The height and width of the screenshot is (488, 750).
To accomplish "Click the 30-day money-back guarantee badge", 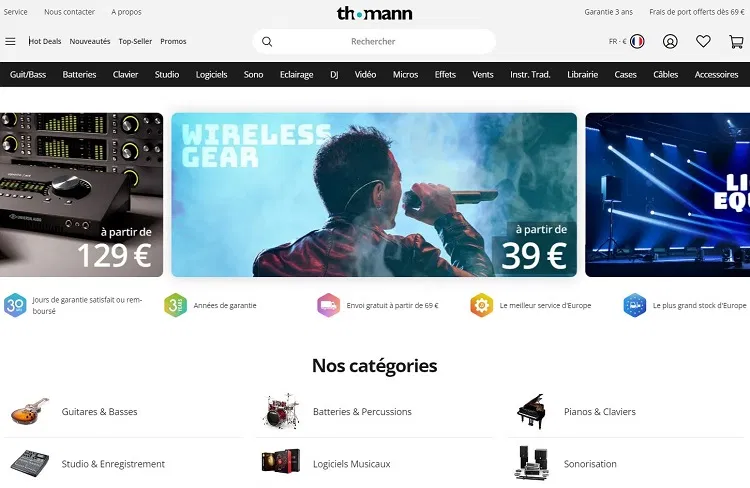I will [15, 305].
